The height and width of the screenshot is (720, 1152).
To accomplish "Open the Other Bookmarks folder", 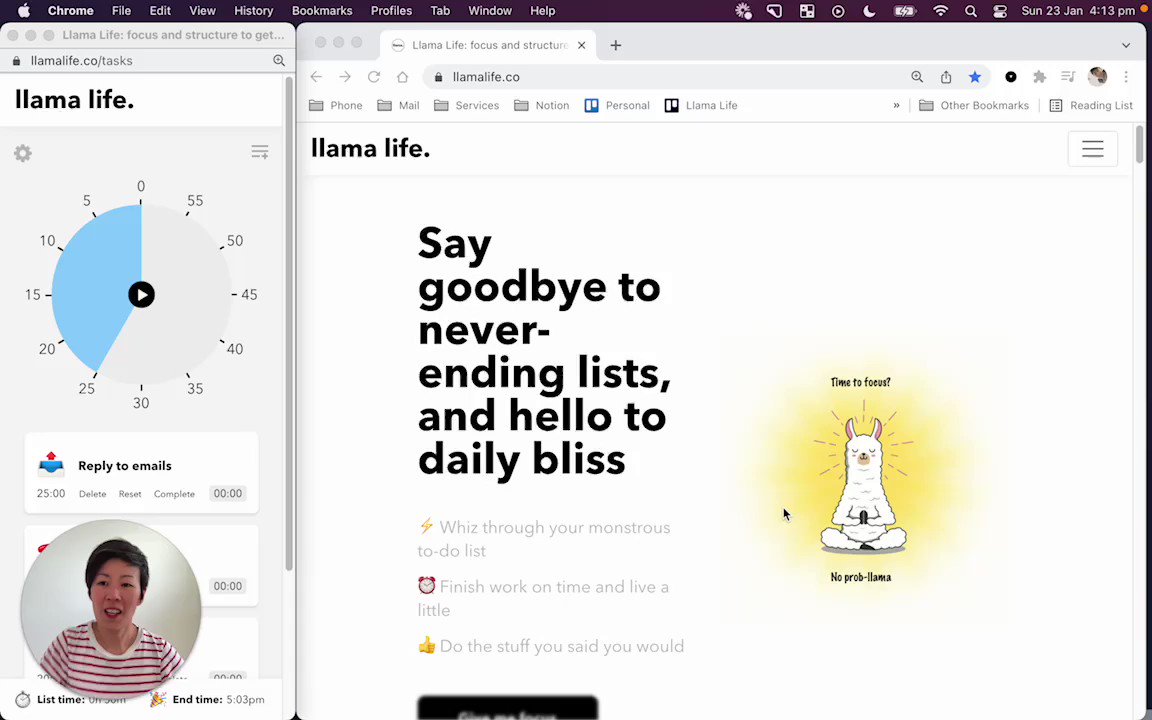I will click(x=974, y=105).
